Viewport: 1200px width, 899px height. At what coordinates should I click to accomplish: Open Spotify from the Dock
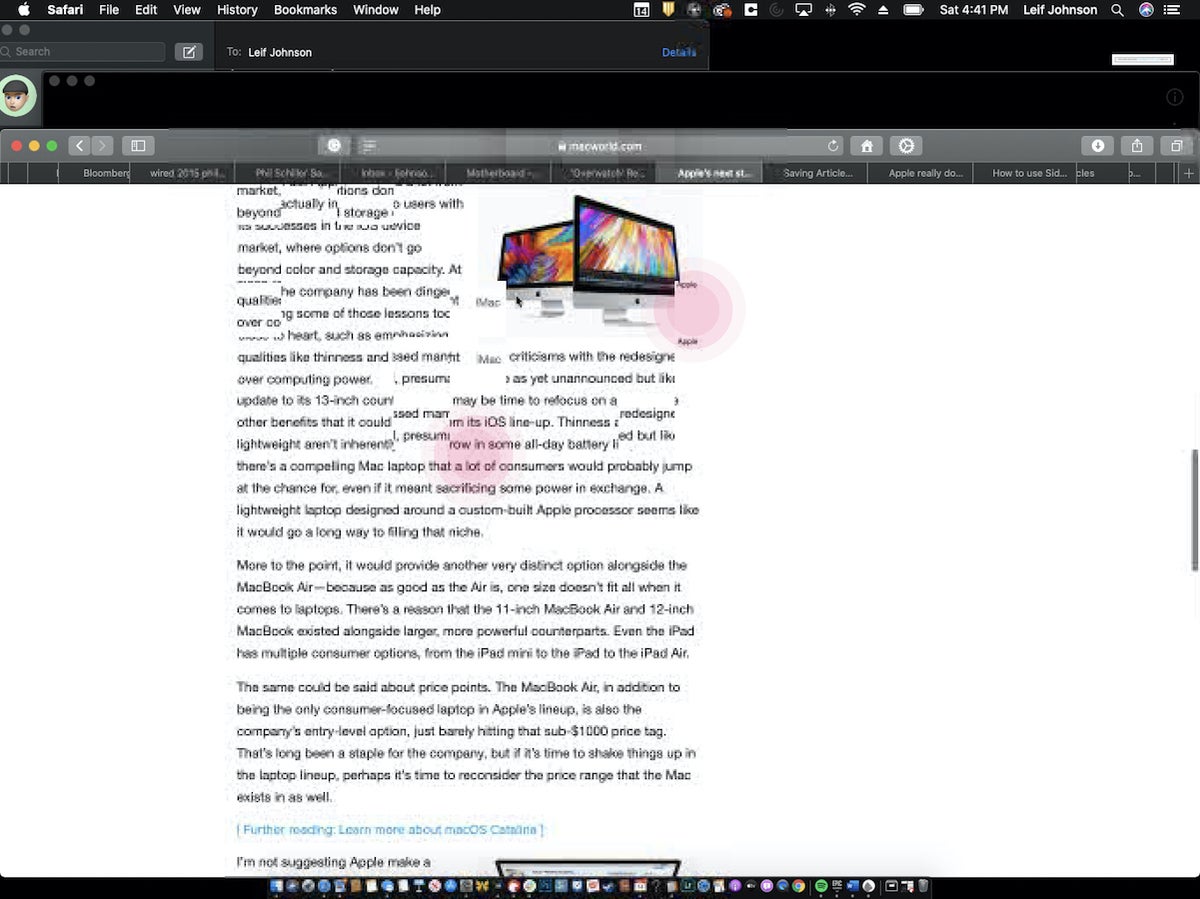coord(822,886)
